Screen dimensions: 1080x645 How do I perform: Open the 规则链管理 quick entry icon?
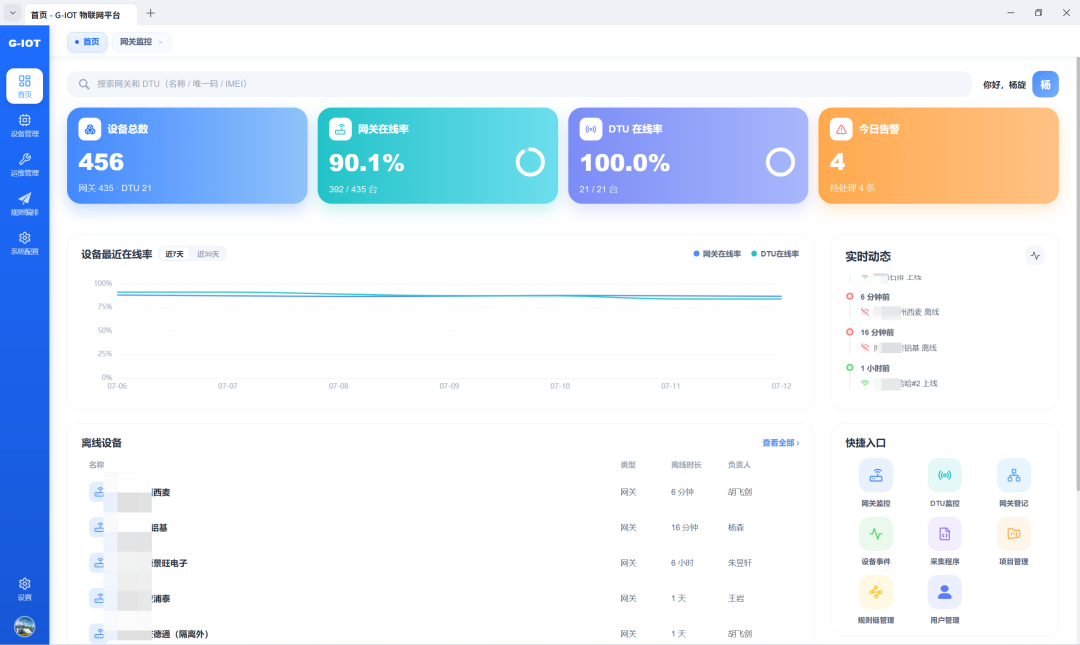tap(875, 592)
